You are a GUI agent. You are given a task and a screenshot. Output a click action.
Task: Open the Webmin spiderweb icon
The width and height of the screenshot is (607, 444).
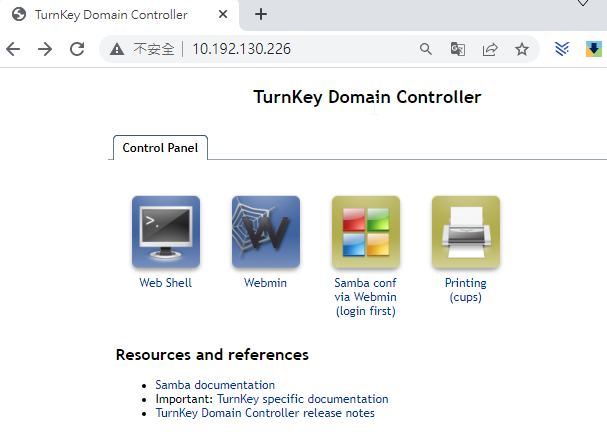coord(266,232)
